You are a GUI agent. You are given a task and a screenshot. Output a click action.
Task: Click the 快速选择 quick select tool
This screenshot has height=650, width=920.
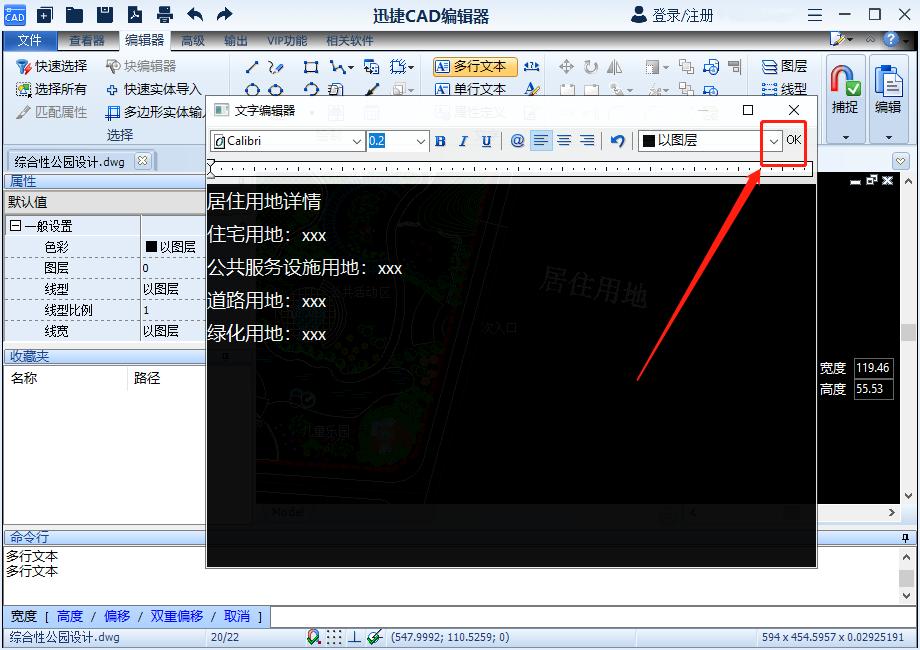[51, 66]
